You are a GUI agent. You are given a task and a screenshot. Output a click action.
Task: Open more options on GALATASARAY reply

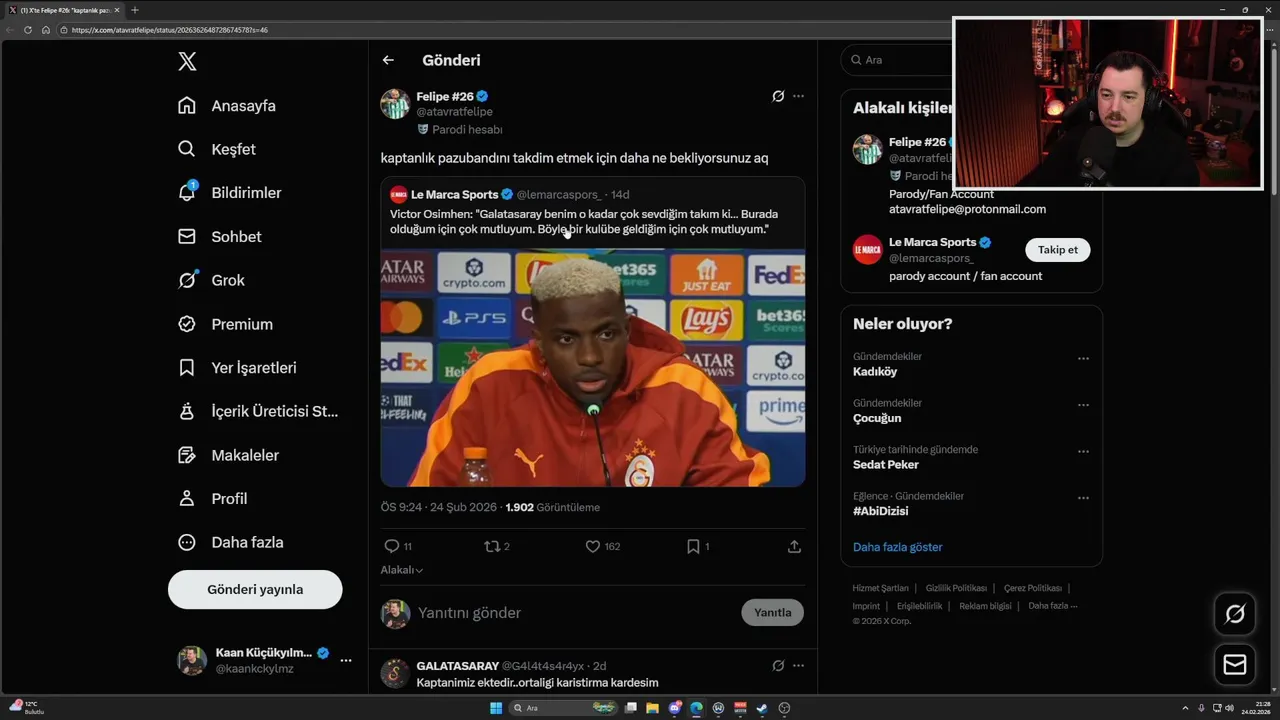[798, 666]
